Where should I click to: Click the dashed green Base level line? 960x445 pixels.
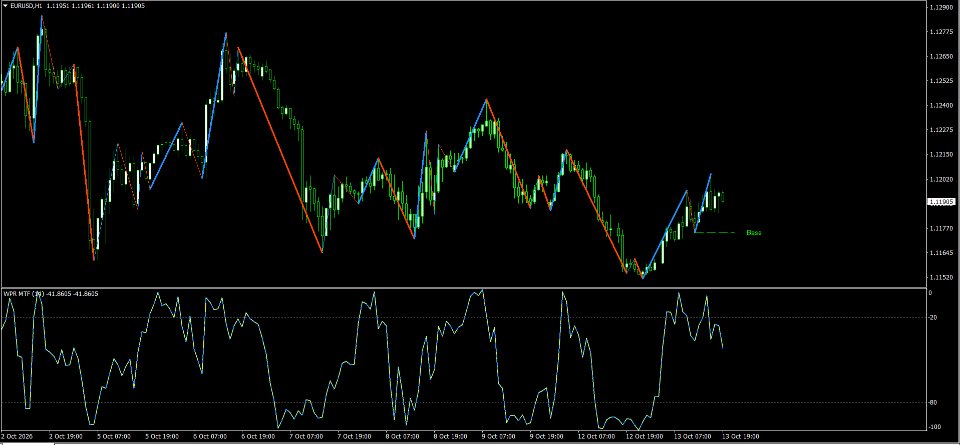[715, 233]
